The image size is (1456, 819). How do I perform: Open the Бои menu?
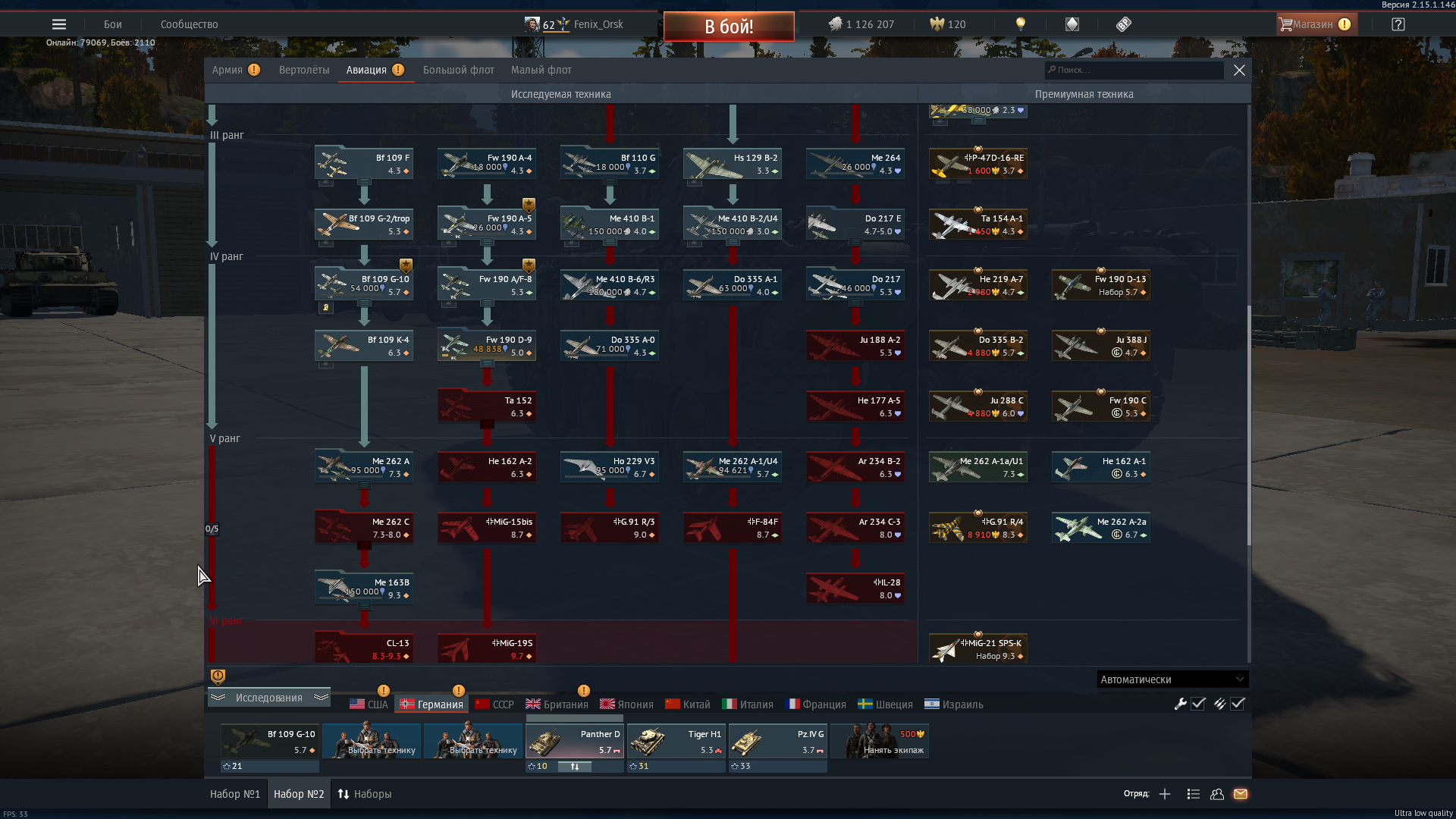click(113, 24)
